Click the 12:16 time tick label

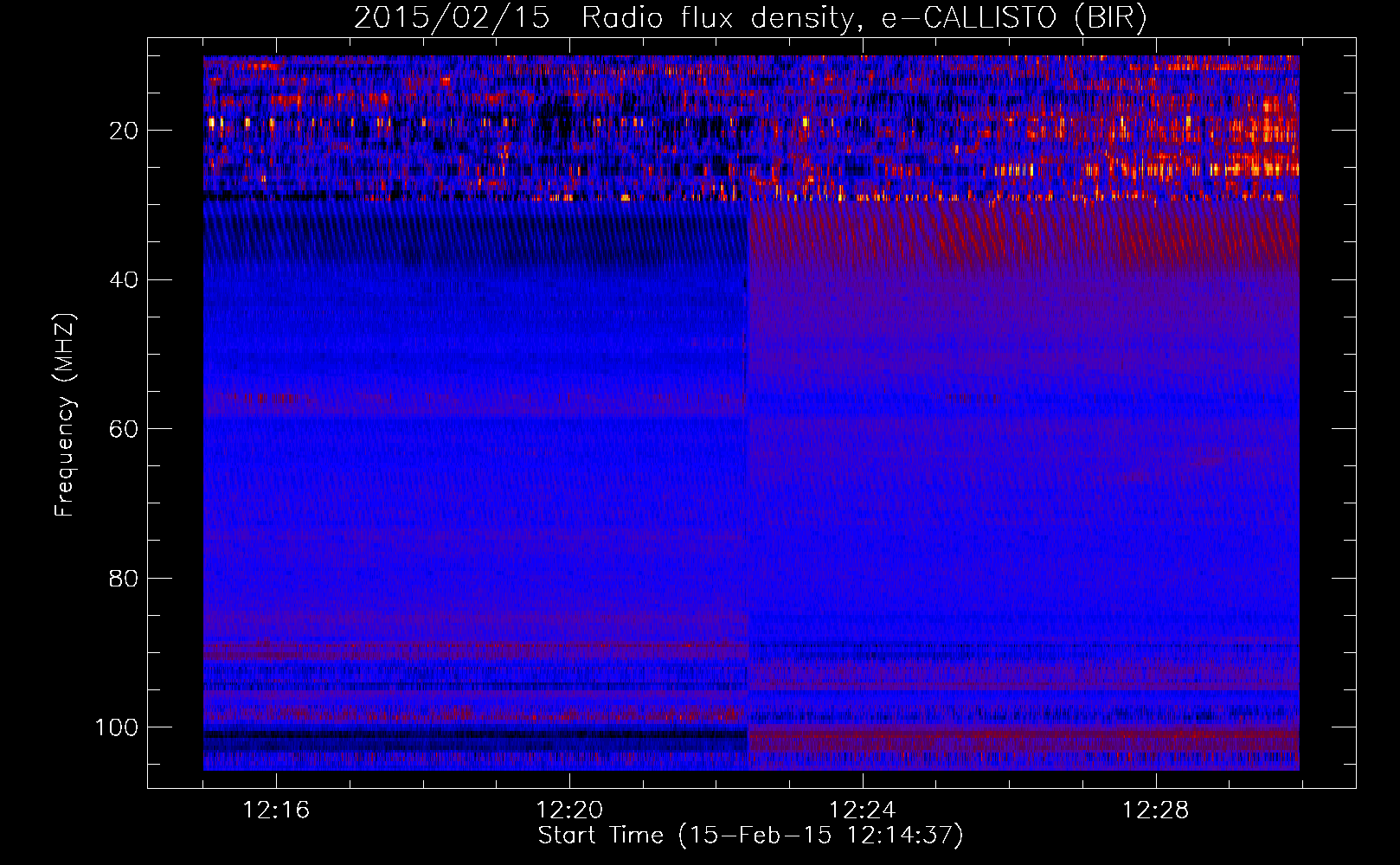point(276,811)
